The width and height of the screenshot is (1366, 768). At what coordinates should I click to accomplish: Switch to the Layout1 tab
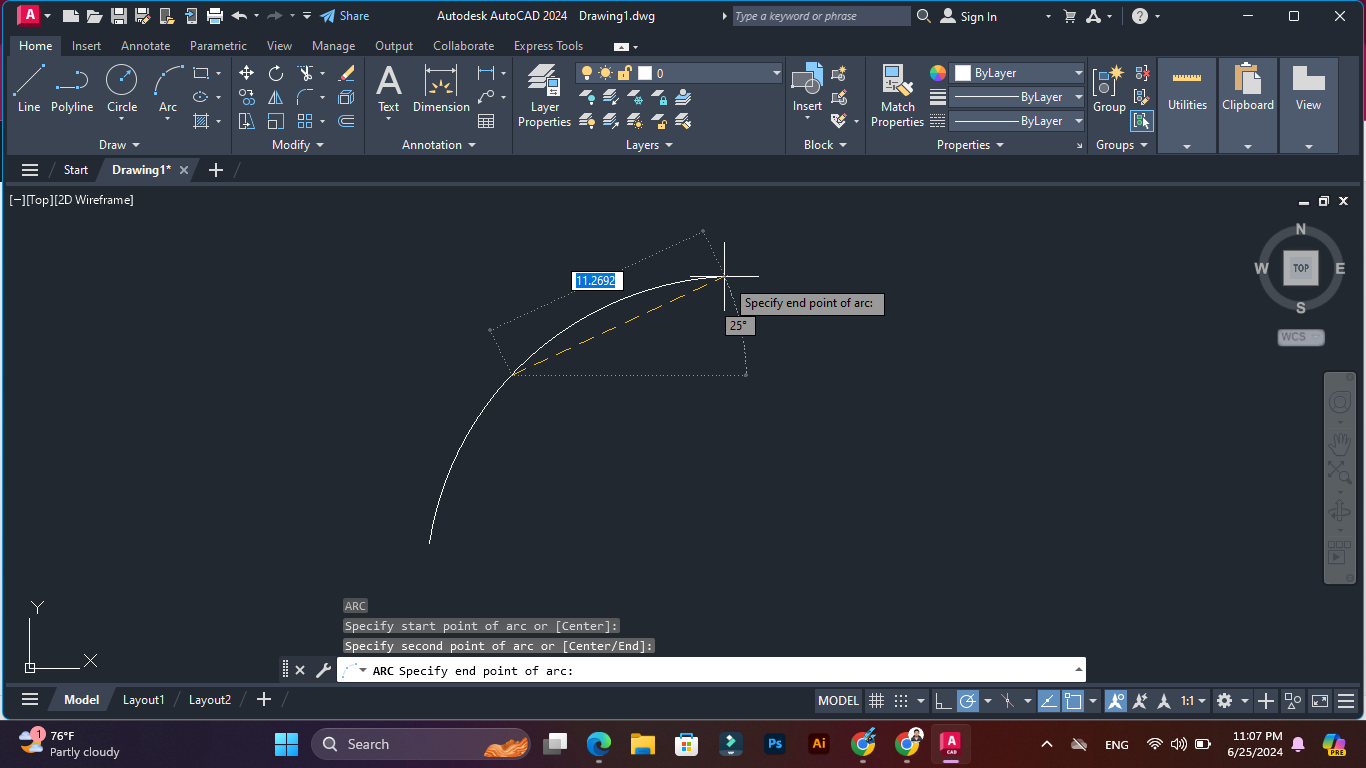(143, 699)
